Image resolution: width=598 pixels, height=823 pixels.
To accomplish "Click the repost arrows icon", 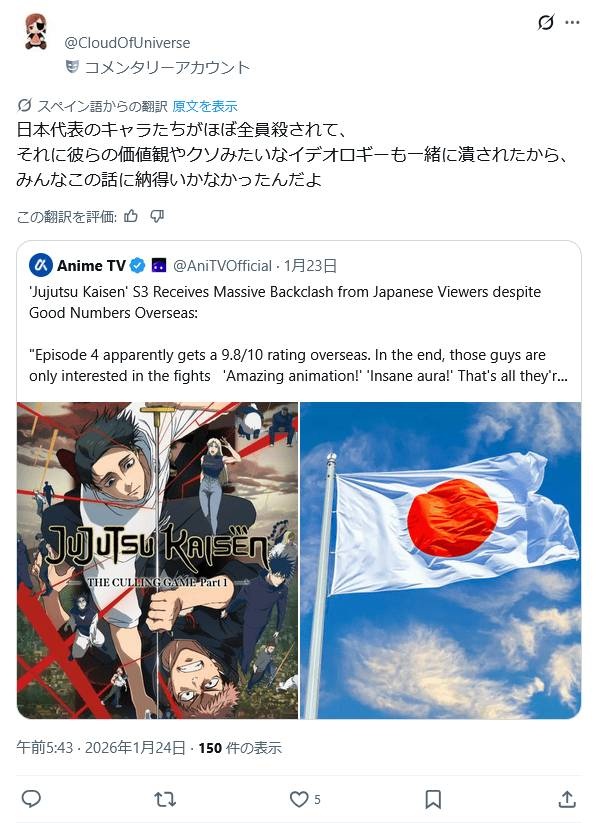I will tap(165, 799).
